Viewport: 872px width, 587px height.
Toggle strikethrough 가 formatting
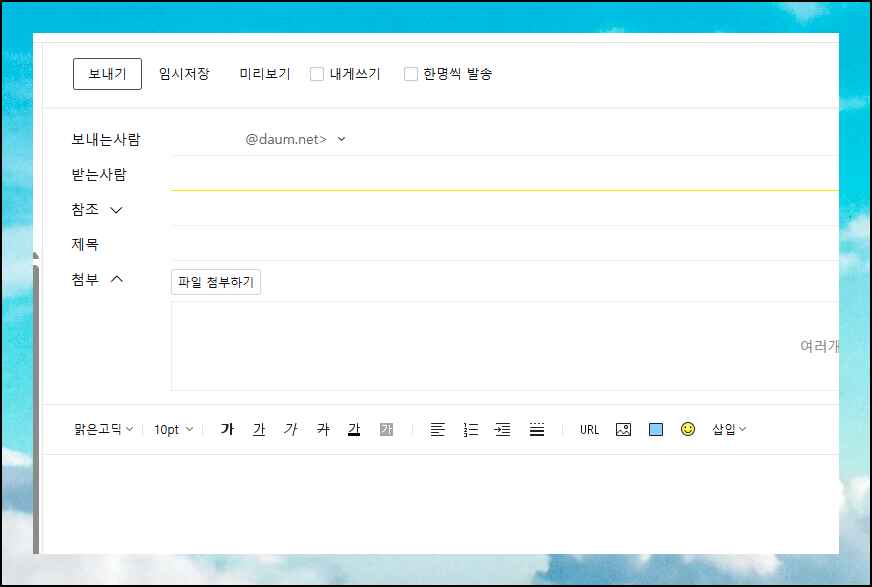(x=323, y=429)
